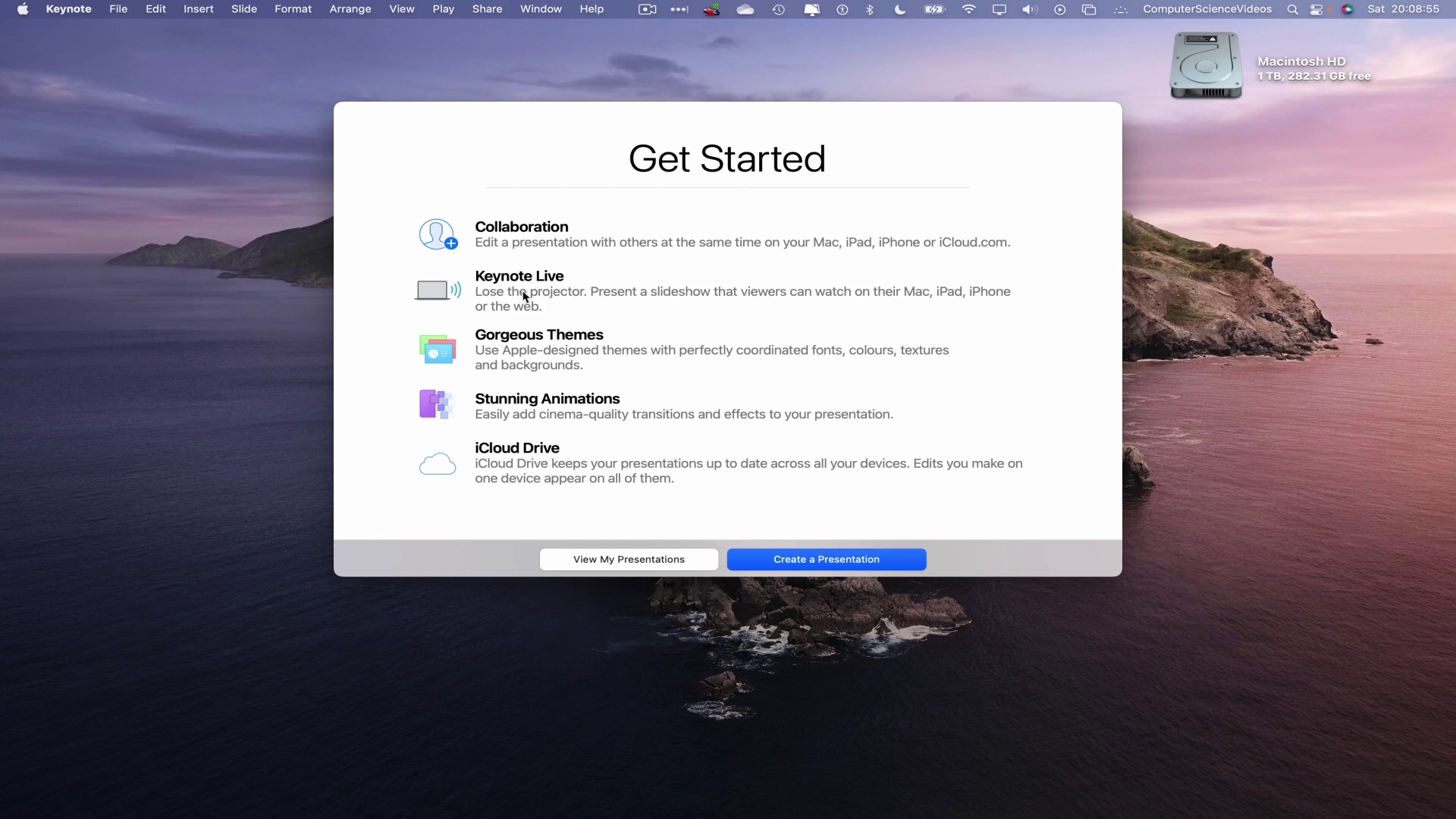Click the iCloud Drive cloud icon
The height and width of the screenshot is (819, 1456).
point(437,464)
